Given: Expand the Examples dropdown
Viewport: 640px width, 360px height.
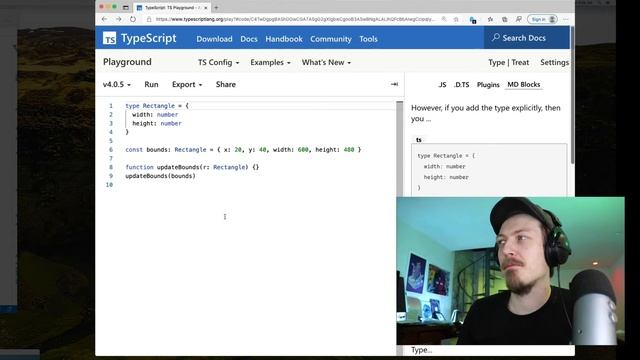Looking at the screenshot, I should pos(270,62).
